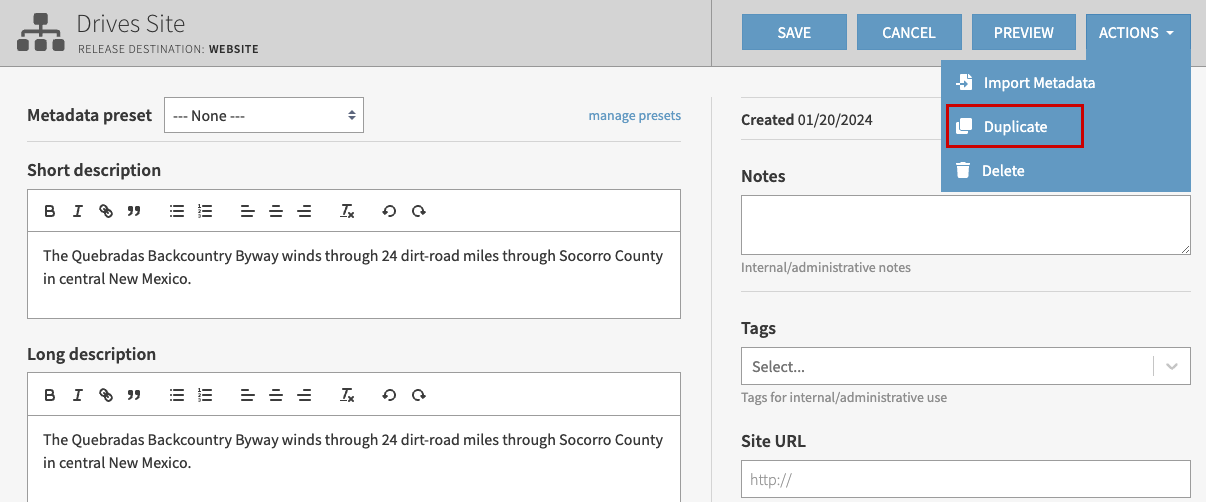Clear formatting in Long description editor
This screenshot has width=1206, height=502.
coord(347,395)
